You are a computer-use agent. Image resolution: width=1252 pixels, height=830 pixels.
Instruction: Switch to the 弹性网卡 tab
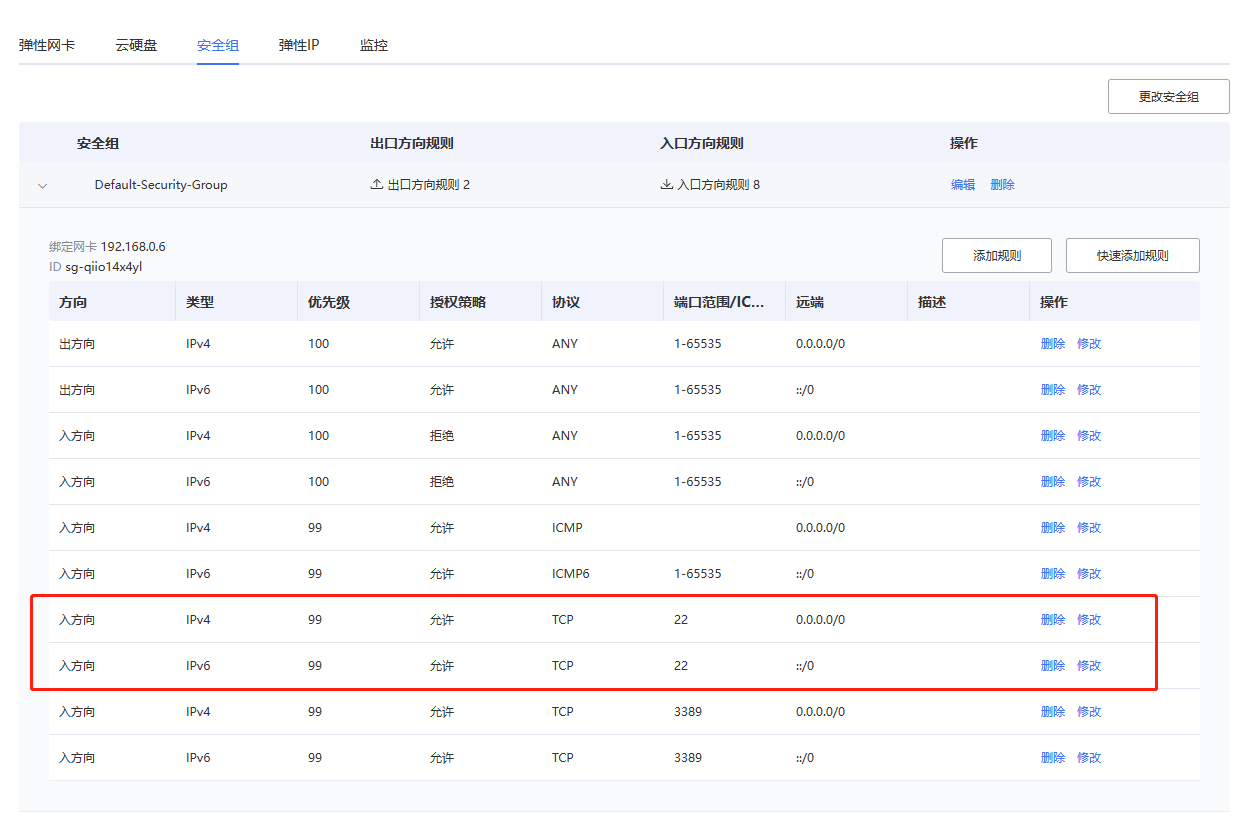pyautogui.click(x=46, y=45)
